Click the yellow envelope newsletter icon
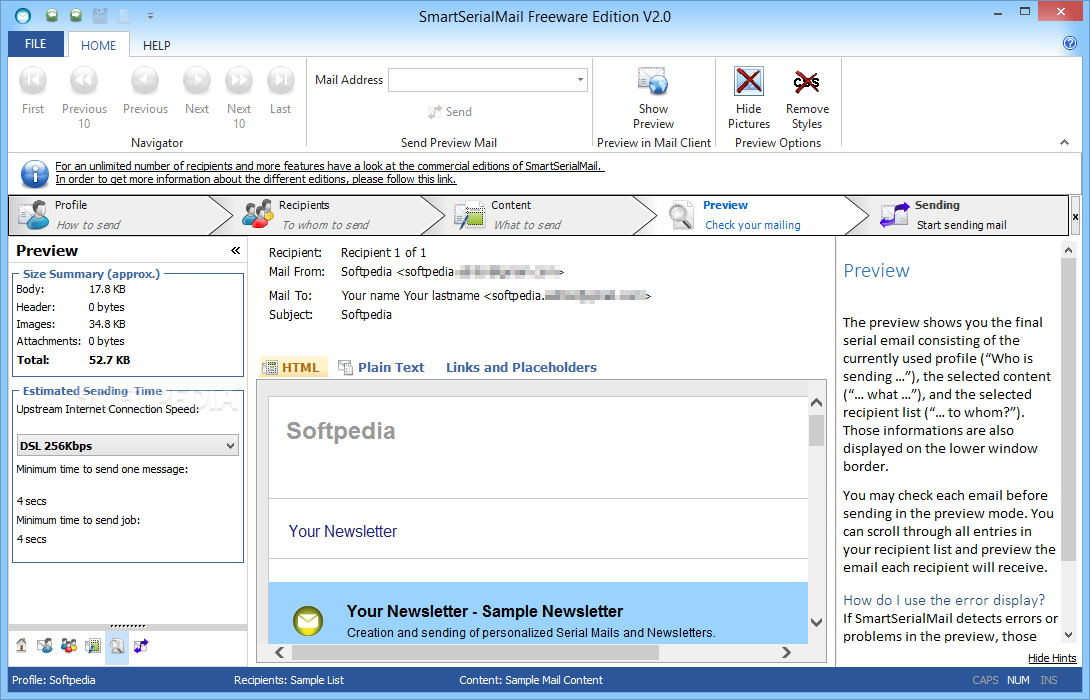 coord(308,621)
